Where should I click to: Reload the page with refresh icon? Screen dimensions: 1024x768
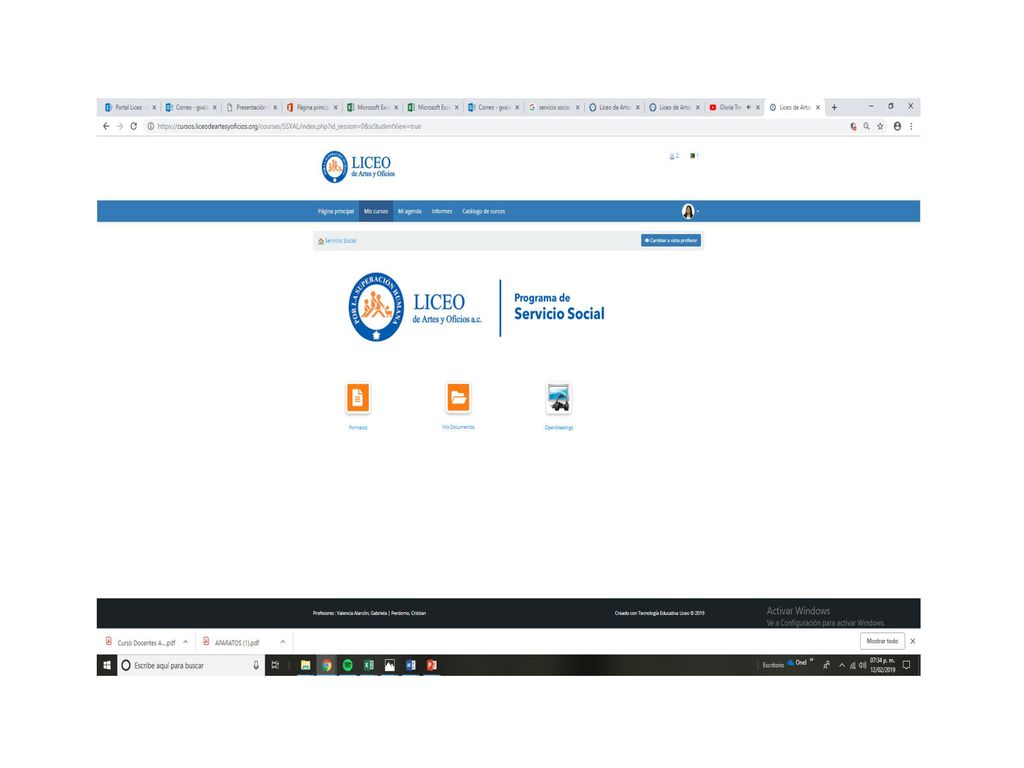coord(134,126)
